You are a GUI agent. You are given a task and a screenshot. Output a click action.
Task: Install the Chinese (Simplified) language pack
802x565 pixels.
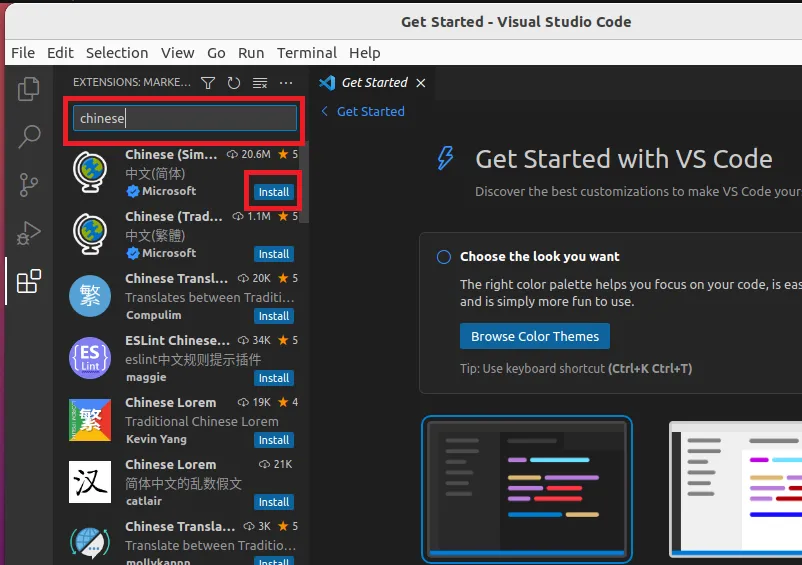pos(274,192)
